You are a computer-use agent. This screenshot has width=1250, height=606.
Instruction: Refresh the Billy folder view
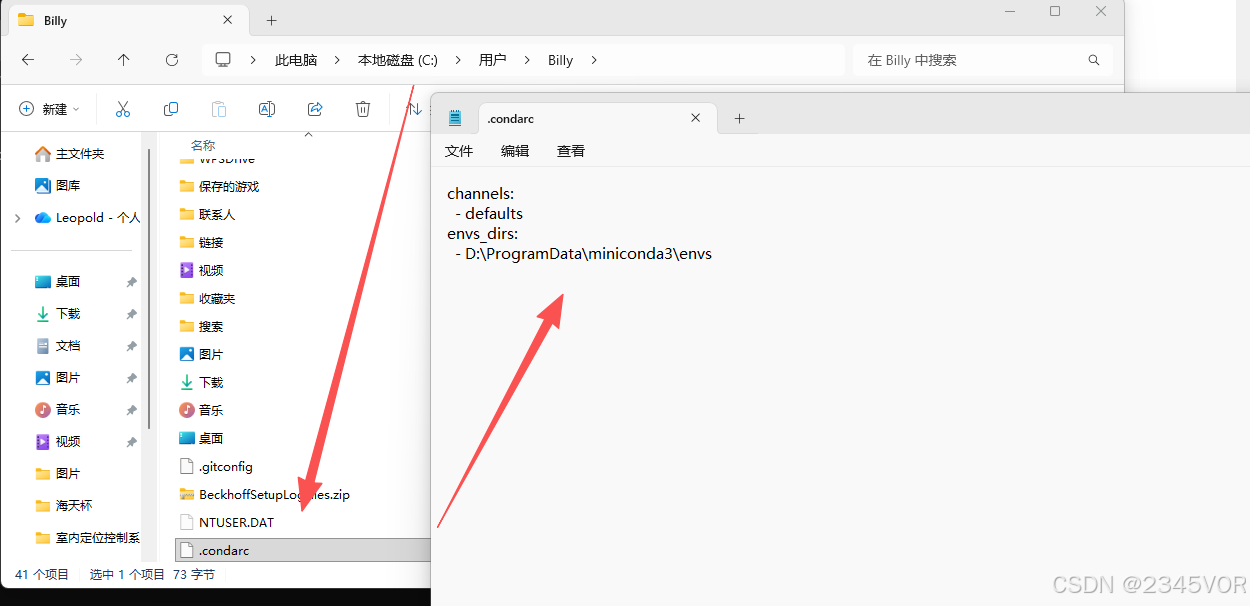coord(172,60)
